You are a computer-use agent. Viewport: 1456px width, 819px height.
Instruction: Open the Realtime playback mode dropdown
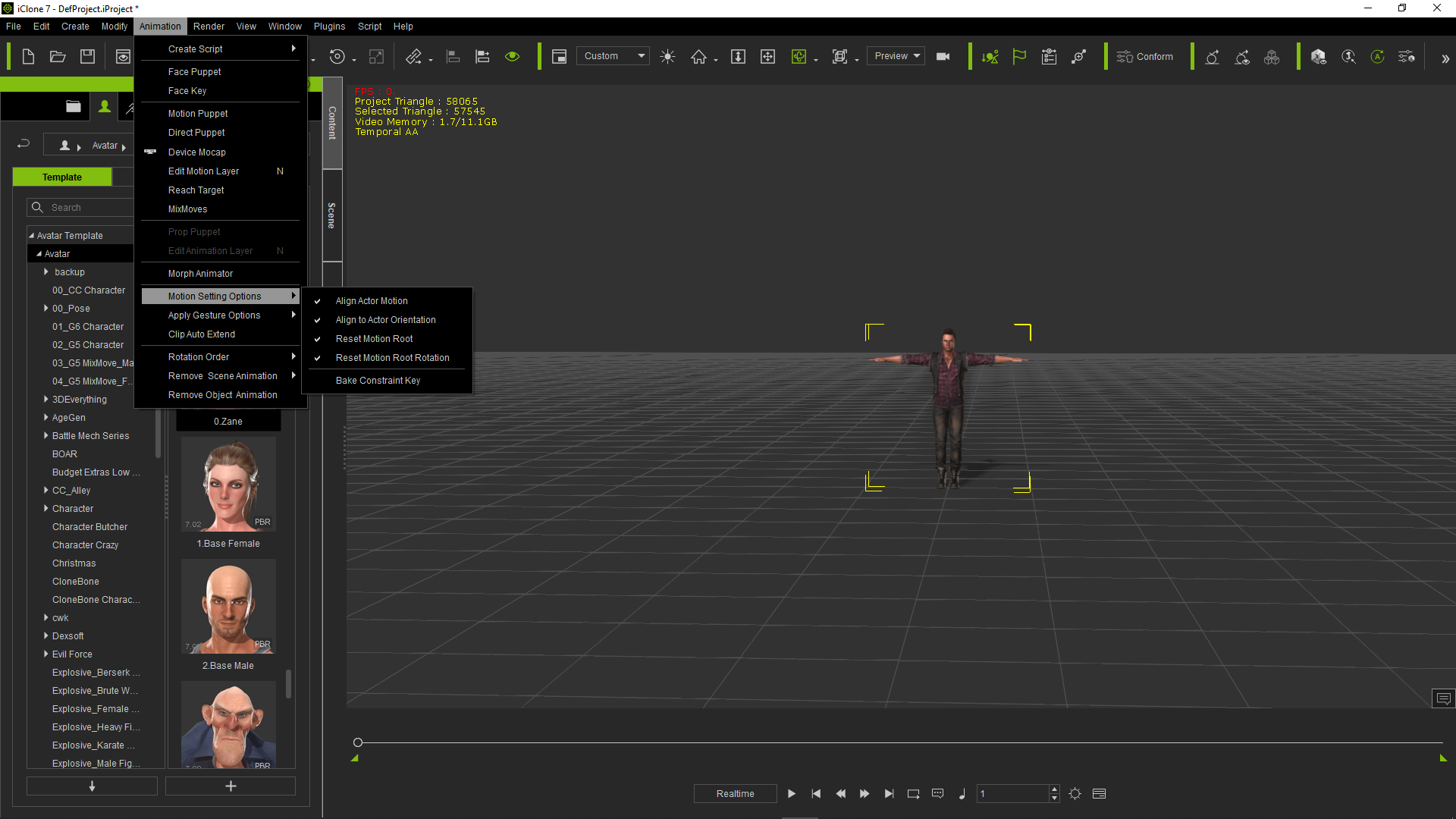(x=735, y=793)
